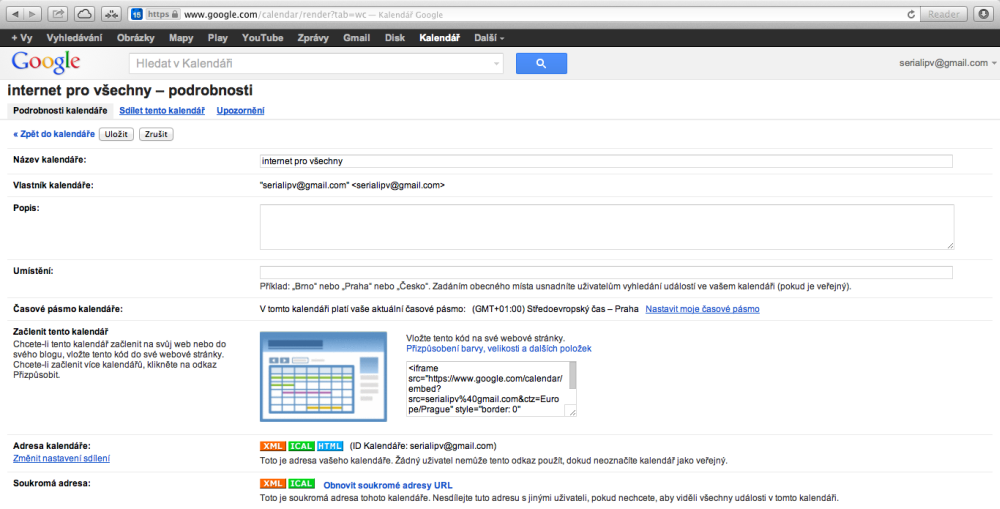Click into the Název kalendáře field
This screenshot has width=1000, height=509.
[606, 161]
